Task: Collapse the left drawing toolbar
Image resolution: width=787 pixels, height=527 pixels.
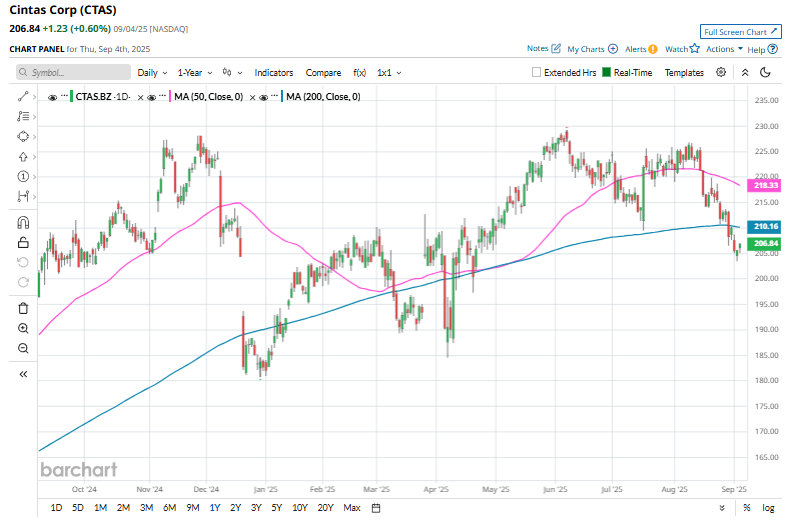Action: point(23,374)
